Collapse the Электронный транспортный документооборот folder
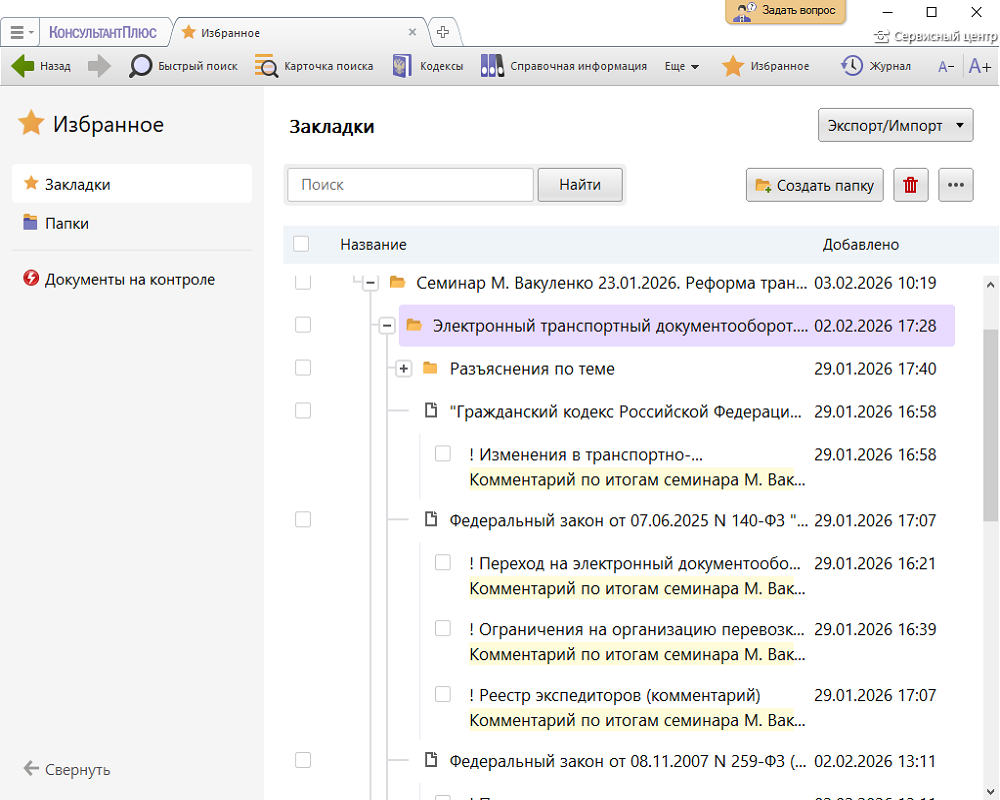The width and height of the screenshot is (1000, 800). (387, 326)
